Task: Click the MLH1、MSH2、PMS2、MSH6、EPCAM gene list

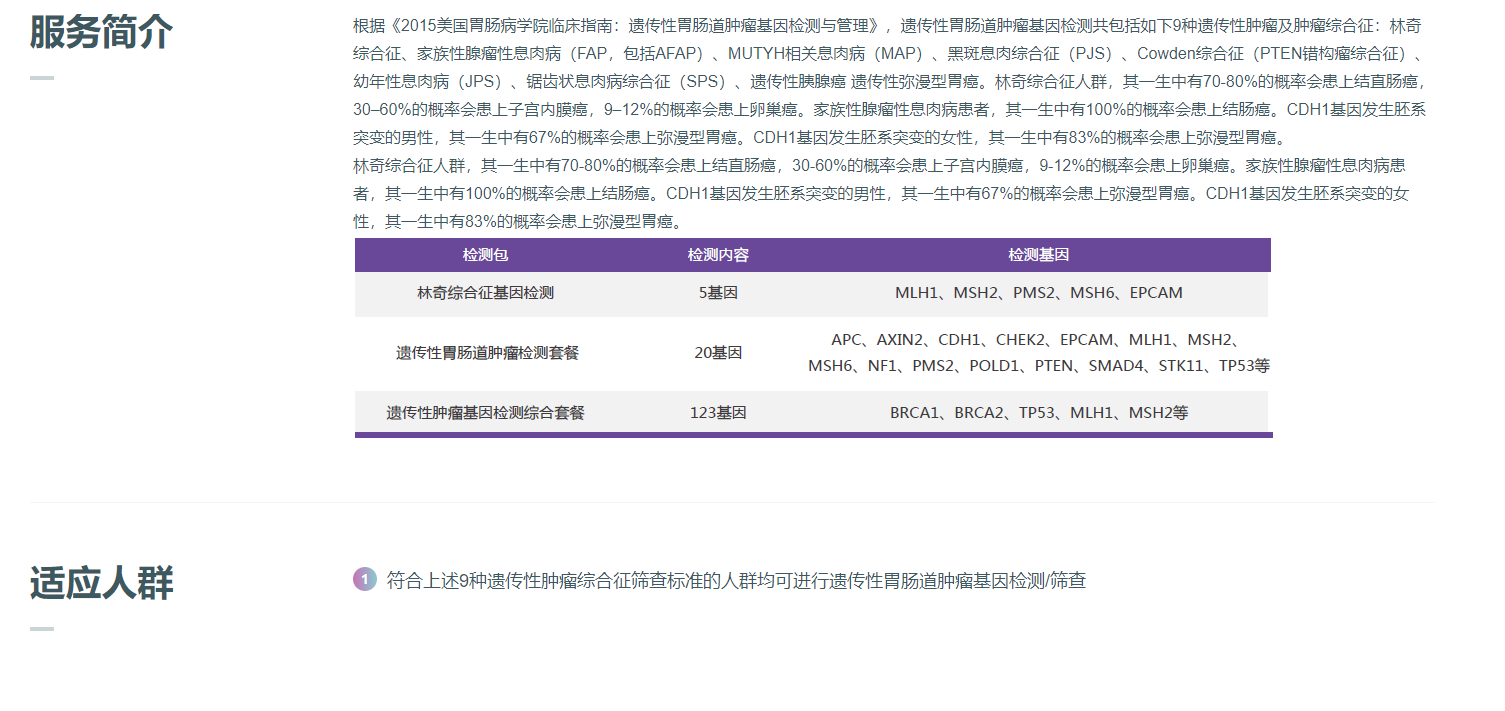Action: pos(1038,293)
